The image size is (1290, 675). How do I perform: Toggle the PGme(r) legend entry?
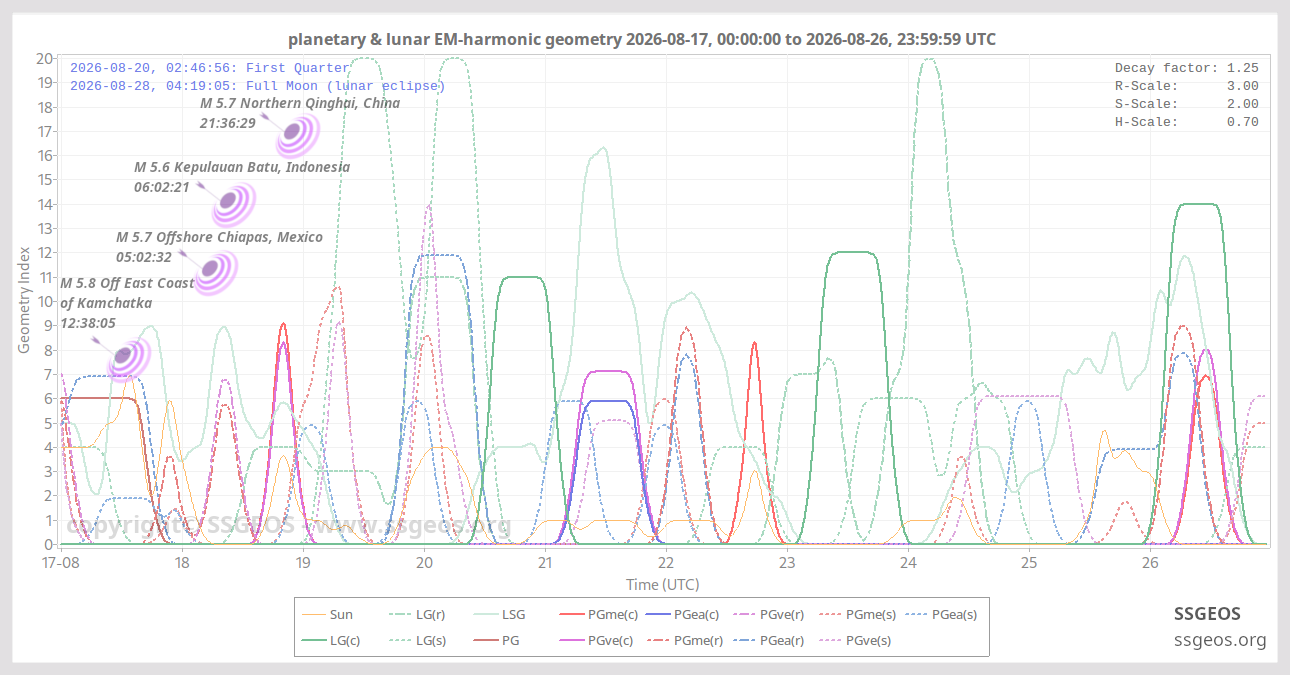click(684, 640)
